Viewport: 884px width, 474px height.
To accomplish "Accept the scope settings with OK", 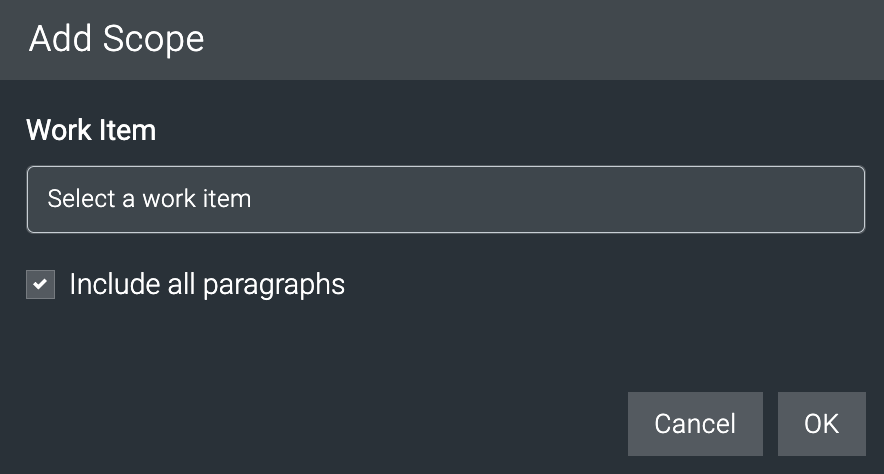I will coord(821,424).
